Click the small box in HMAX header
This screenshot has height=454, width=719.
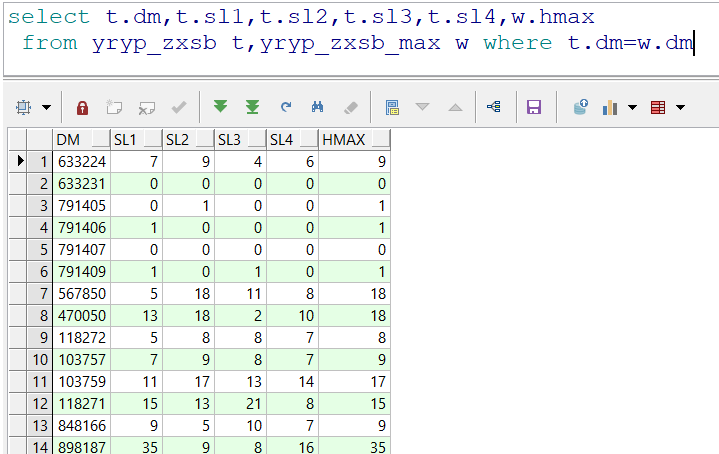[x=381, y=138]
